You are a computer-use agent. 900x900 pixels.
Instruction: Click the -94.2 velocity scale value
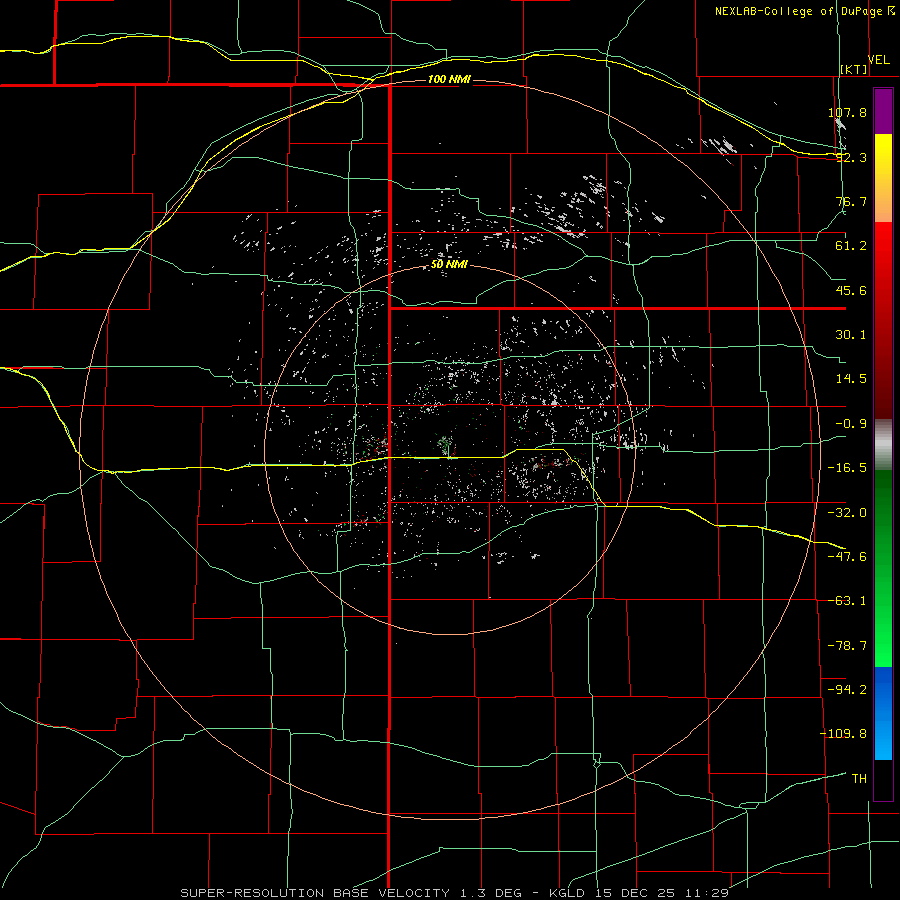click(847, 690)
